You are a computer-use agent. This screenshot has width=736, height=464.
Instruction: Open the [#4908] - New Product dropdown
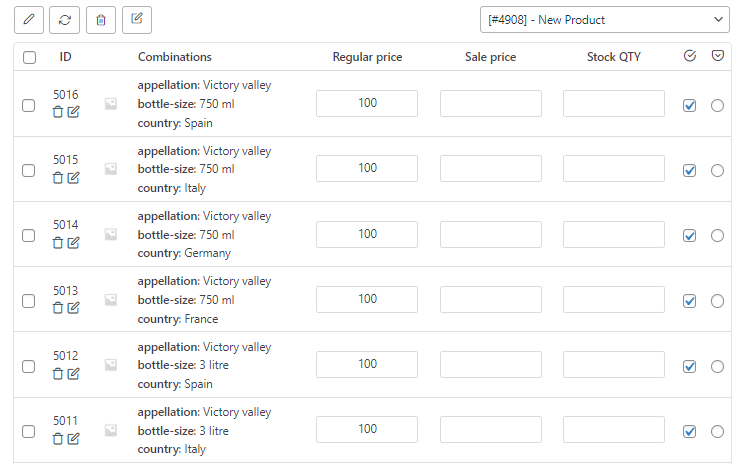click(x=605, y=20)
